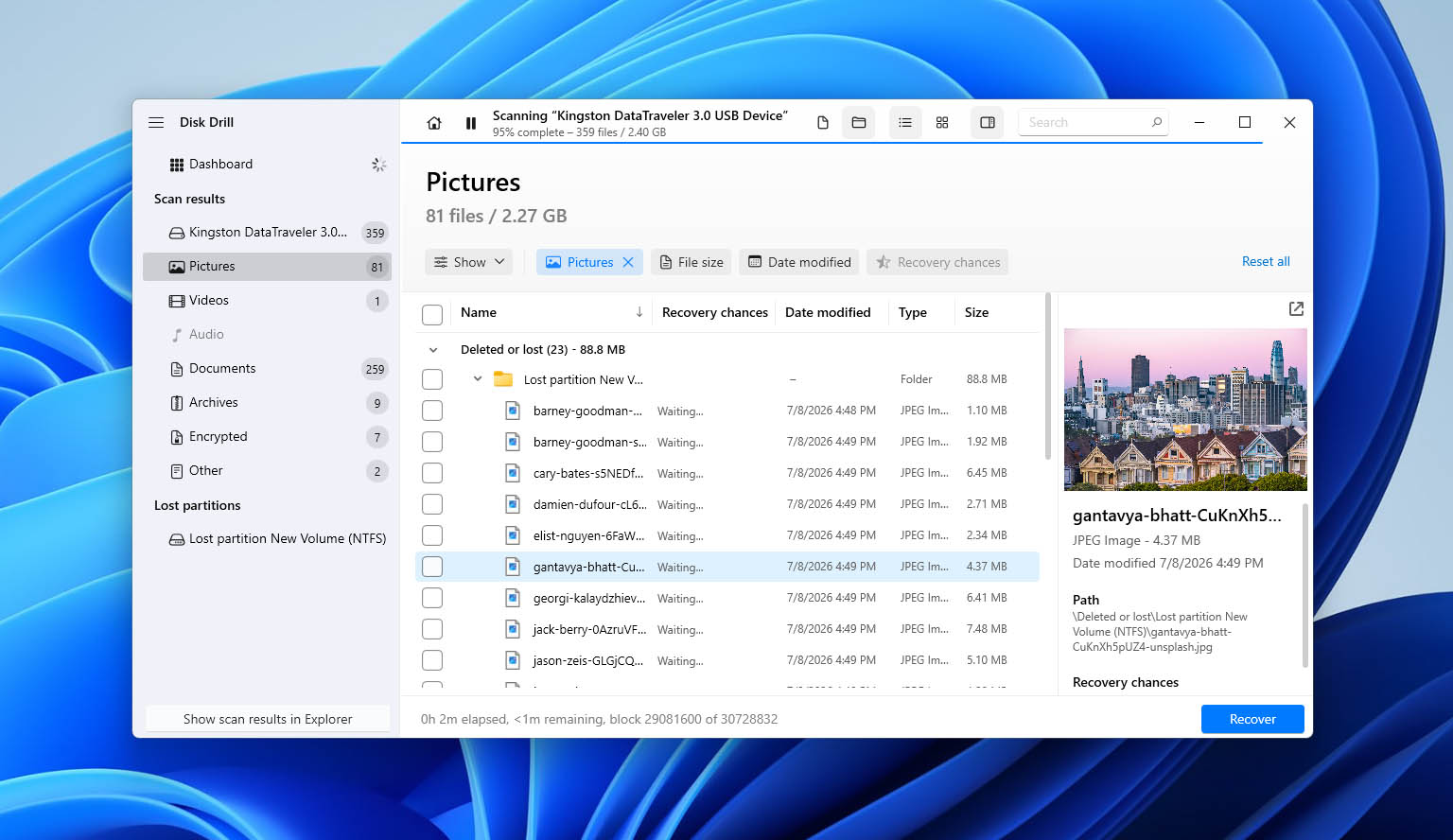Screen dimensions: 1453x840
Task: Collapse the Lost partition New V... folder
Action: pos(478,379)
